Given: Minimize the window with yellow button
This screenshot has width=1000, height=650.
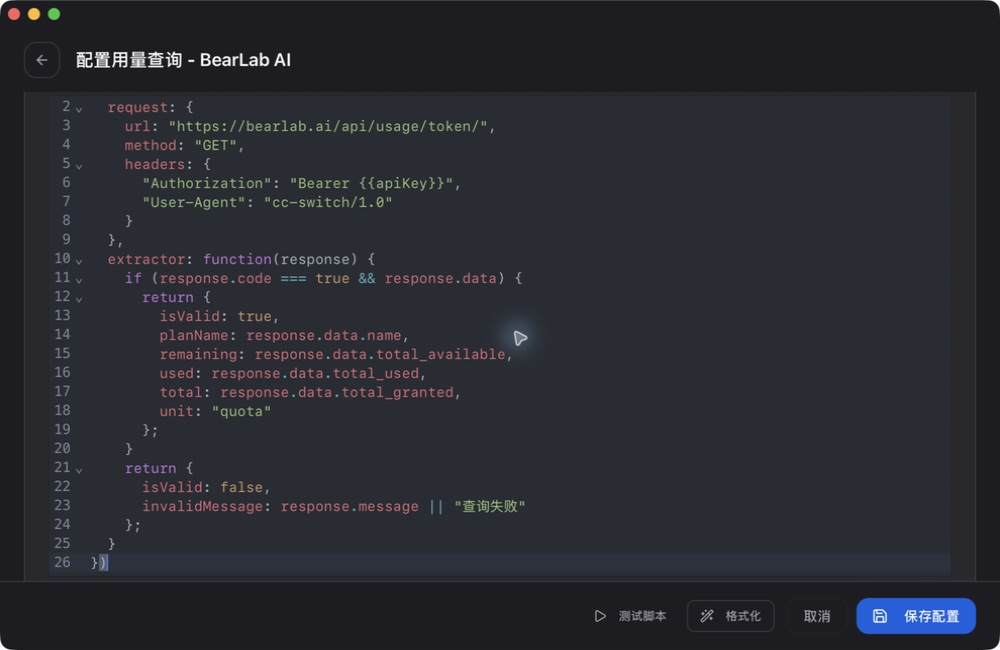Looking at the screenshot, I should [34, 14].
